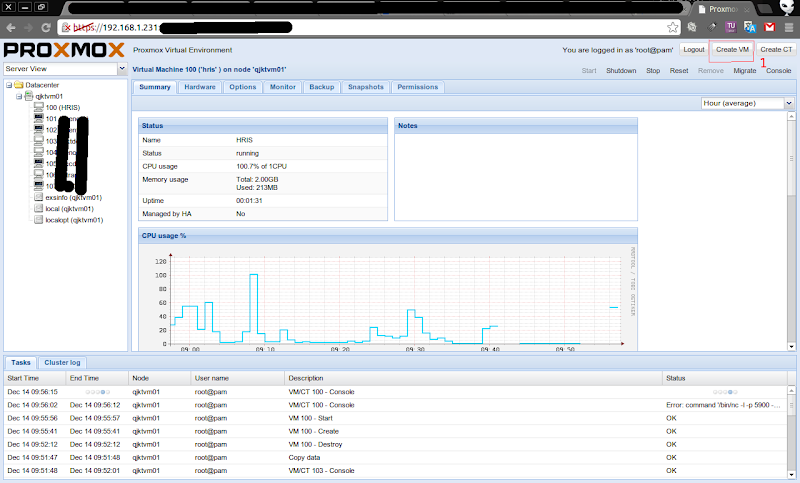This screenshot has height=483, width=800.
Task: Click the insecure HTTPS lock warning icon
Action: pos(66,28)
